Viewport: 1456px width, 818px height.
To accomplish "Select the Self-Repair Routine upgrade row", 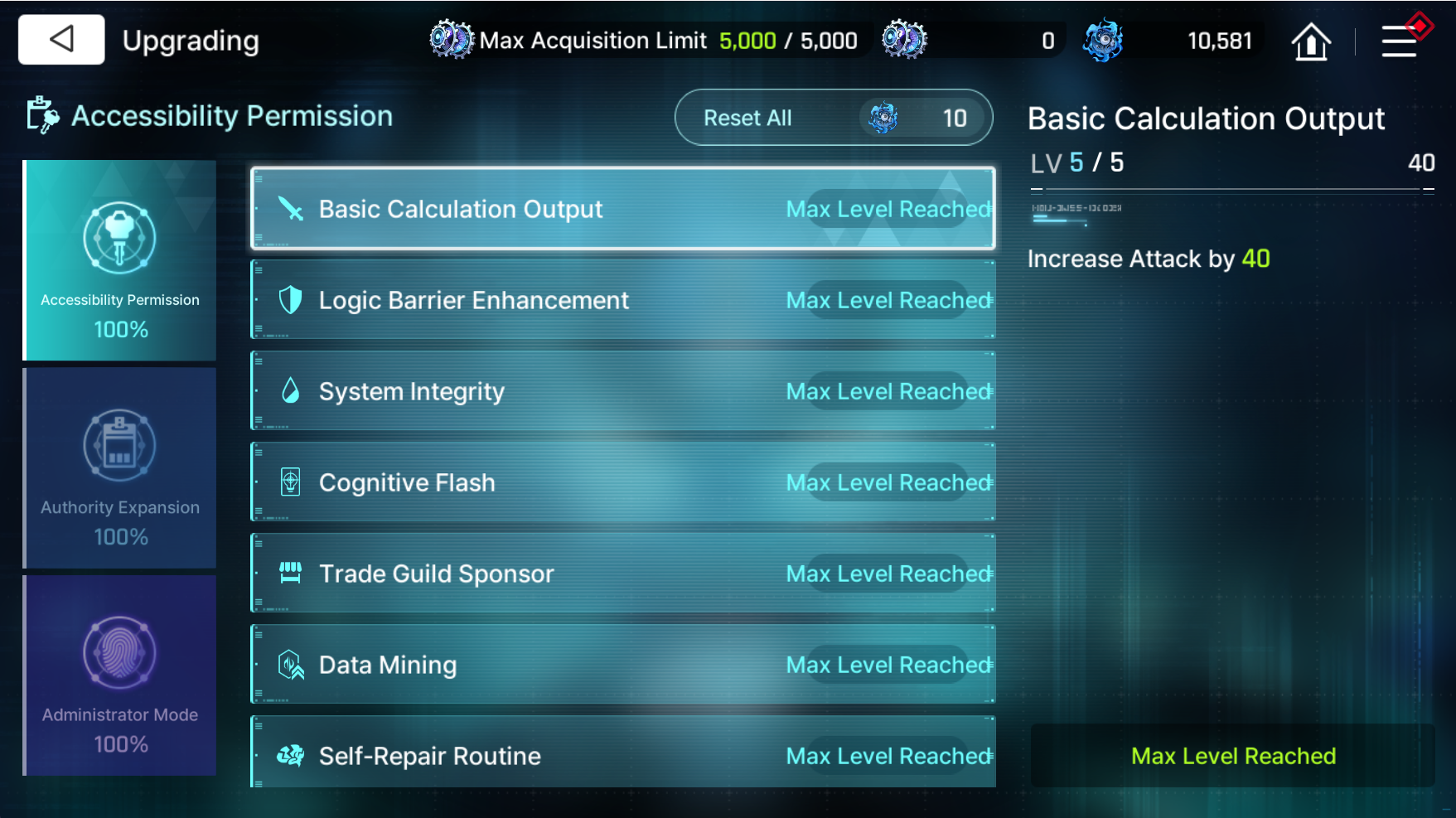I will [623, 753].
